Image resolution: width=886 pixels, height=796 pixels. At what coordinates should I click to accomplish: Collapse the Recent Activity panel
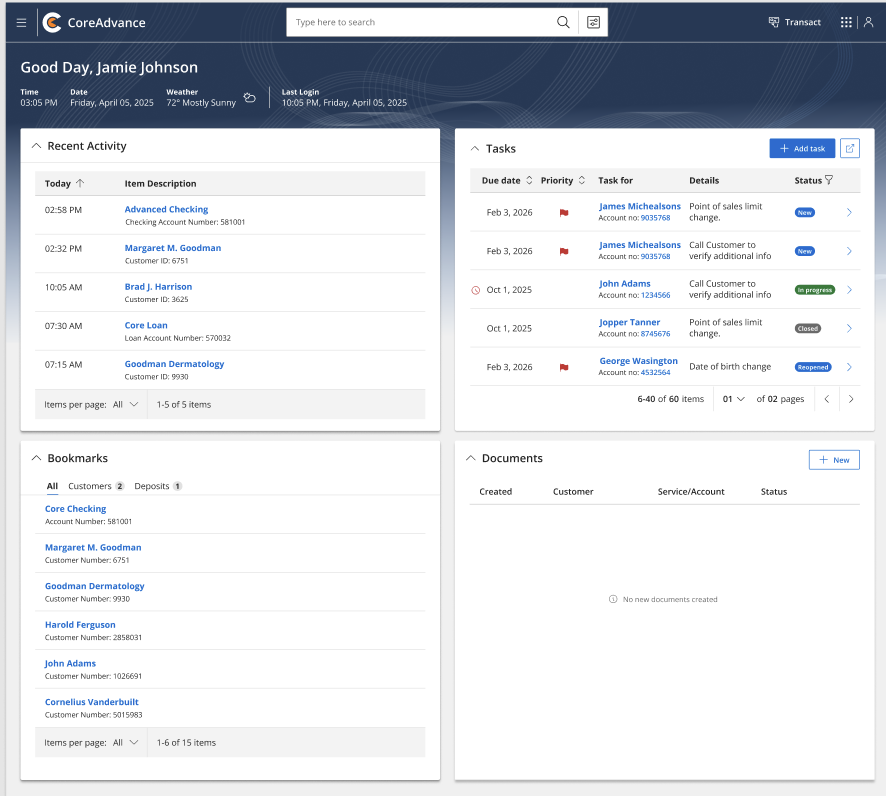click(x=36, y=146)
